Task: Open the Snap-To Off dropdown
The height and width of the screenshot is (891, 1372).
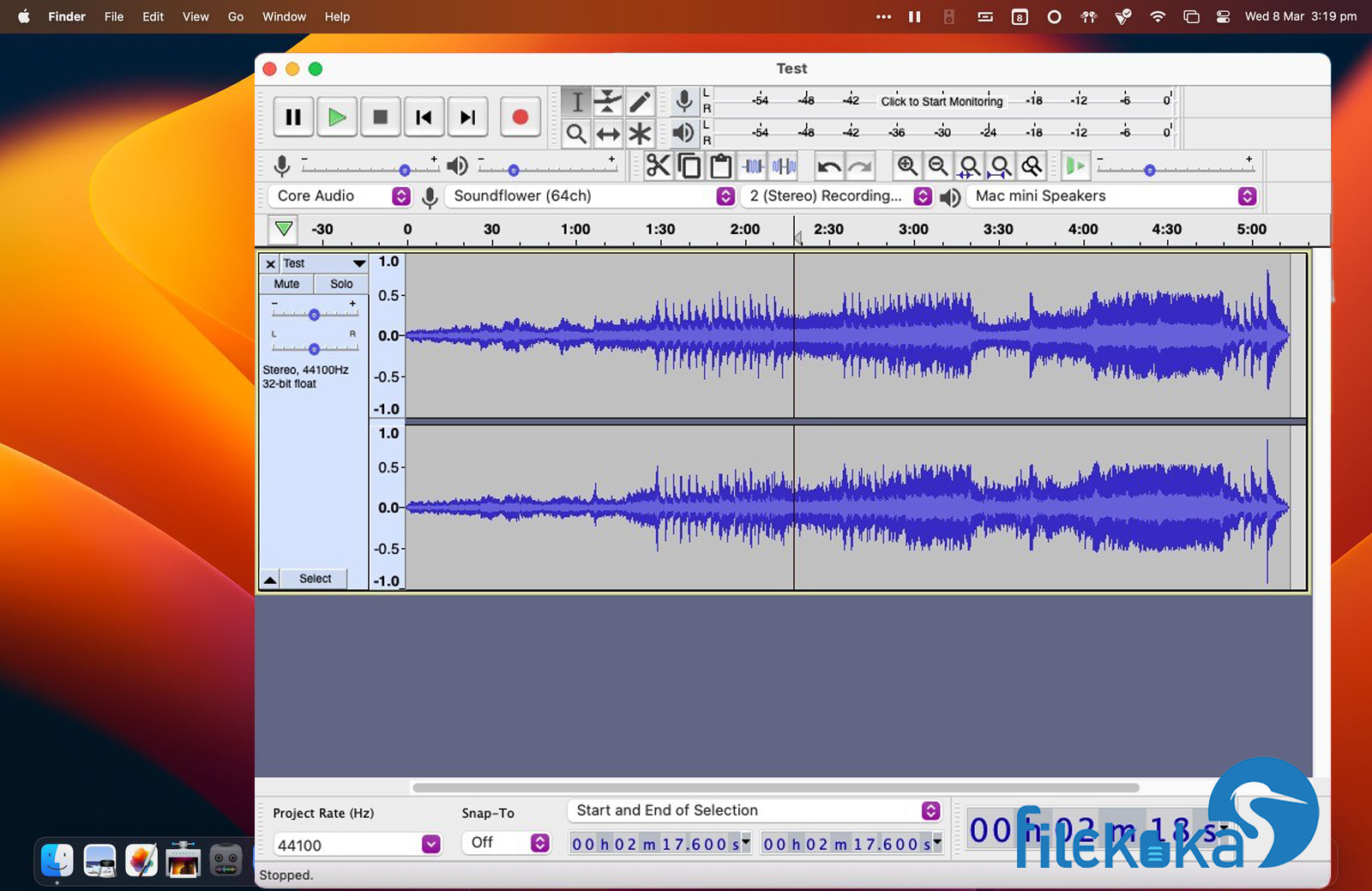Action: tap(506, 843)
